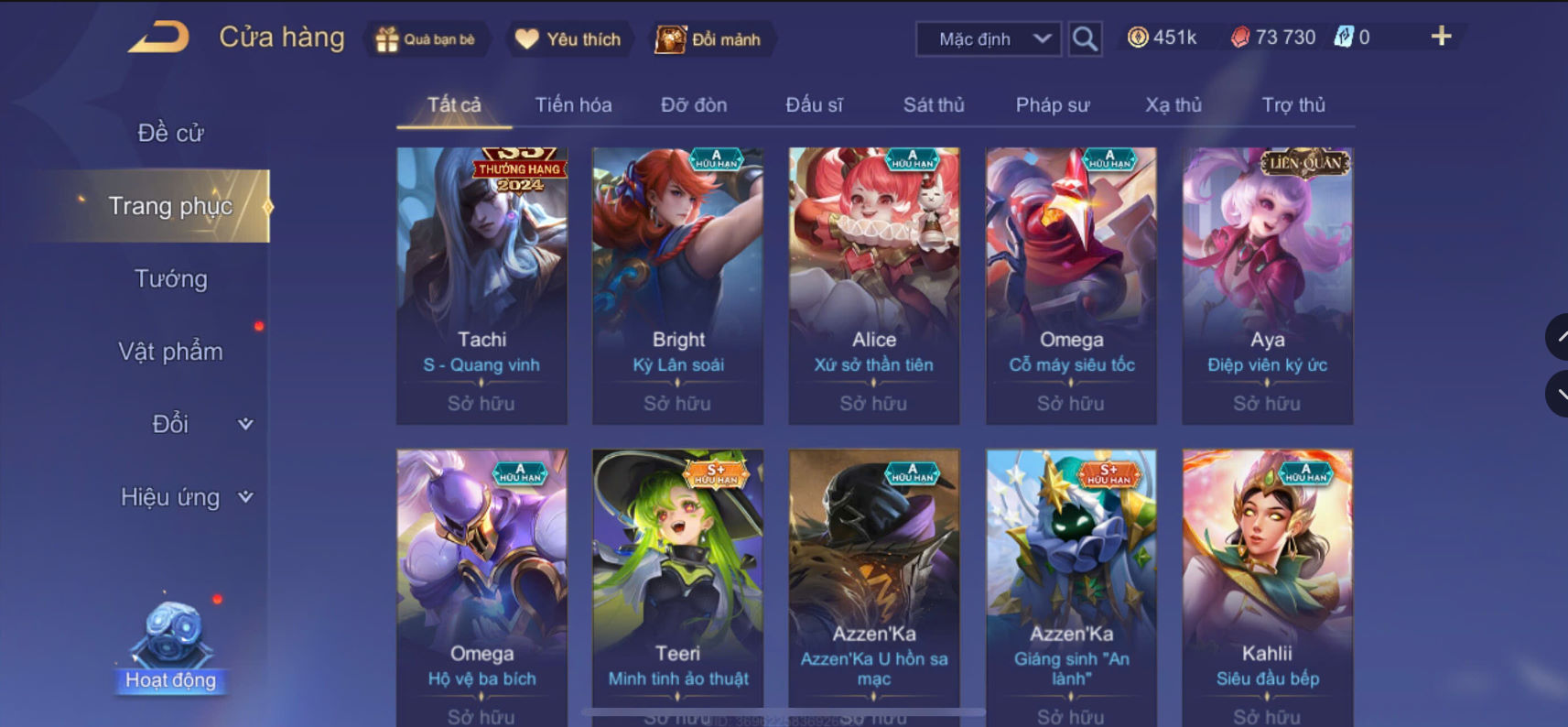The width and height of the screenshot is (1568, 727).
Task: Click the gold coin 451k balance icon
Action: pyautogui.click(x=1138, y=37)
